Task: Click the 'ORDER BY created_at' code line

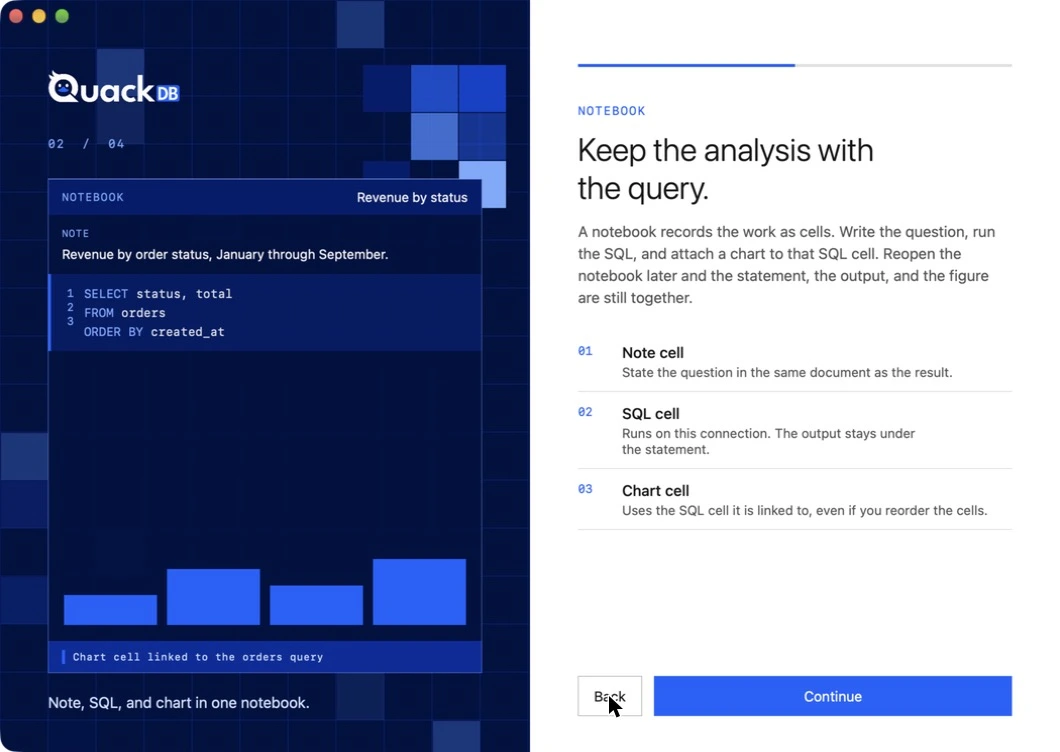Action: click(154, 331)
